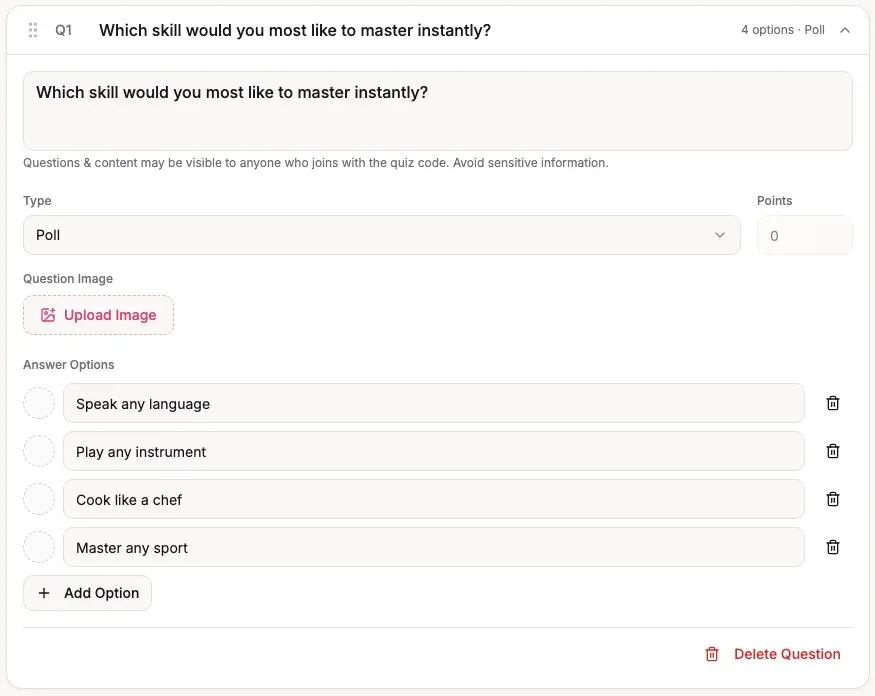Open the Type dropdown set to Poll

[382, 235]
